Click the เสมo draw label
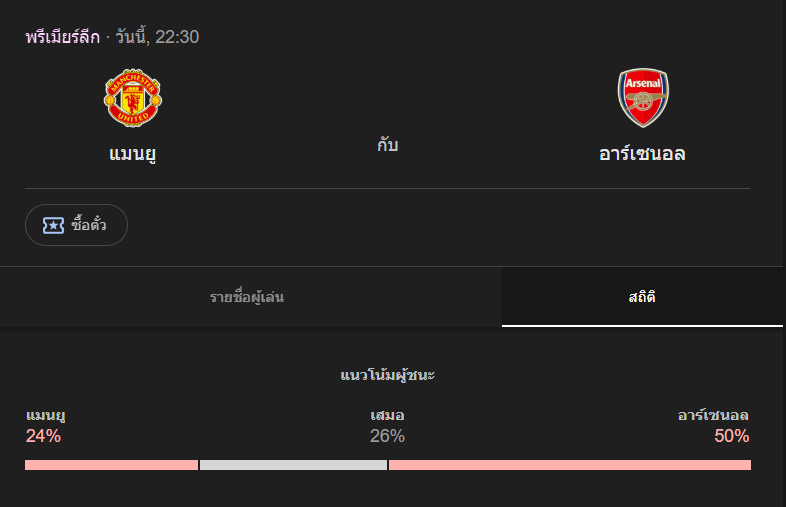The image size is (786, 507). click(387, 415)
